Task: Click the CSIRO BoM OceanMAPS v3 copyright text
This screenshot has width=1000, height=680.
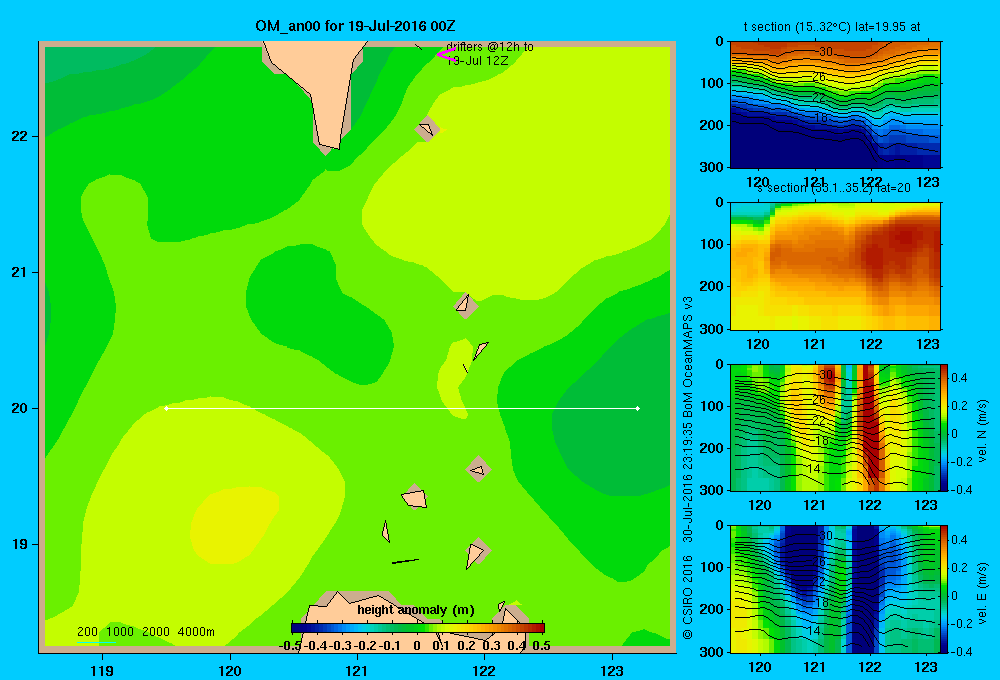Action: click(688, 468)
